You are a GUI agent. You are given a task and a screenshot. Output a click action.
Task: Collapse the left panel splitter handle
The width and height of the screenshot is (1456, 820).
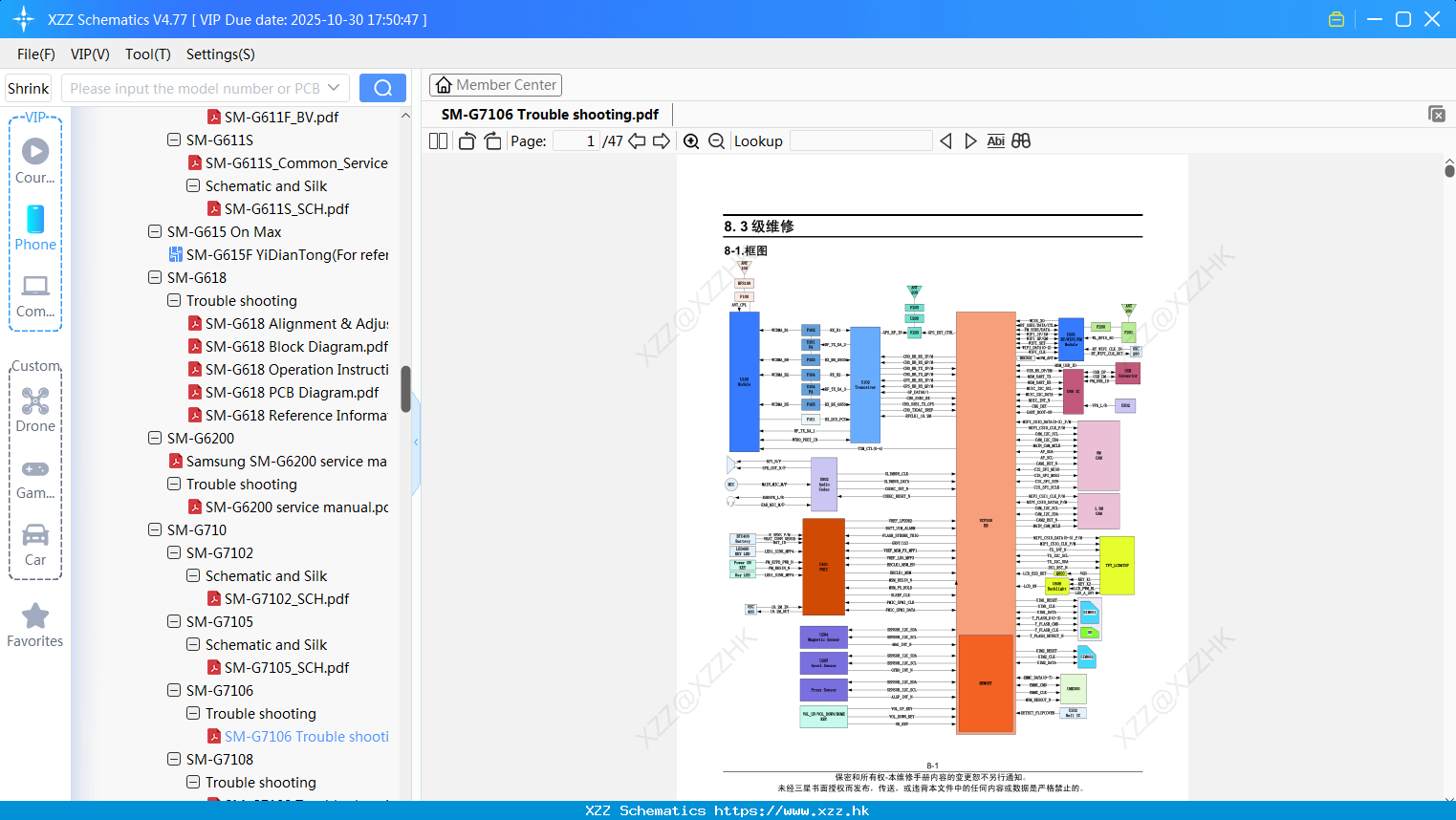click(x=416, y=442)
